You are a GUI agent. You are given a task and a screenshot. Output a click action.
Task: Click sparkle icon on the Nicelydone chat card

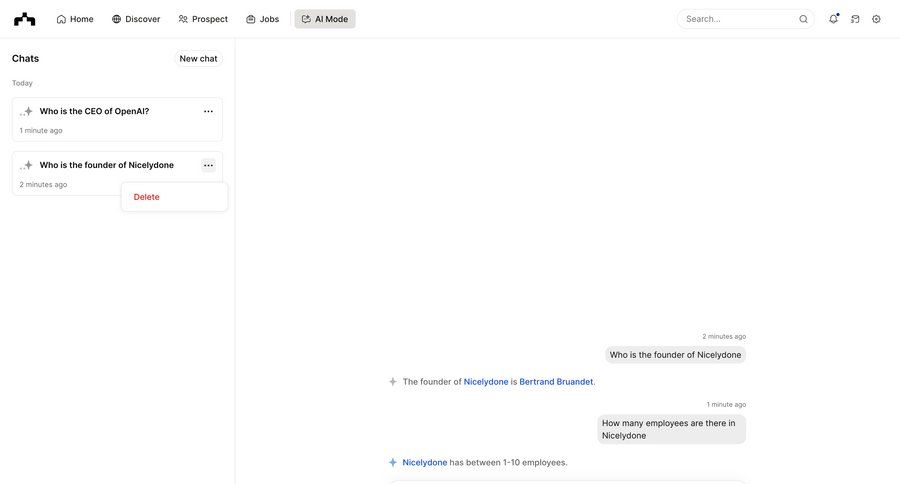tap(26, 165)
